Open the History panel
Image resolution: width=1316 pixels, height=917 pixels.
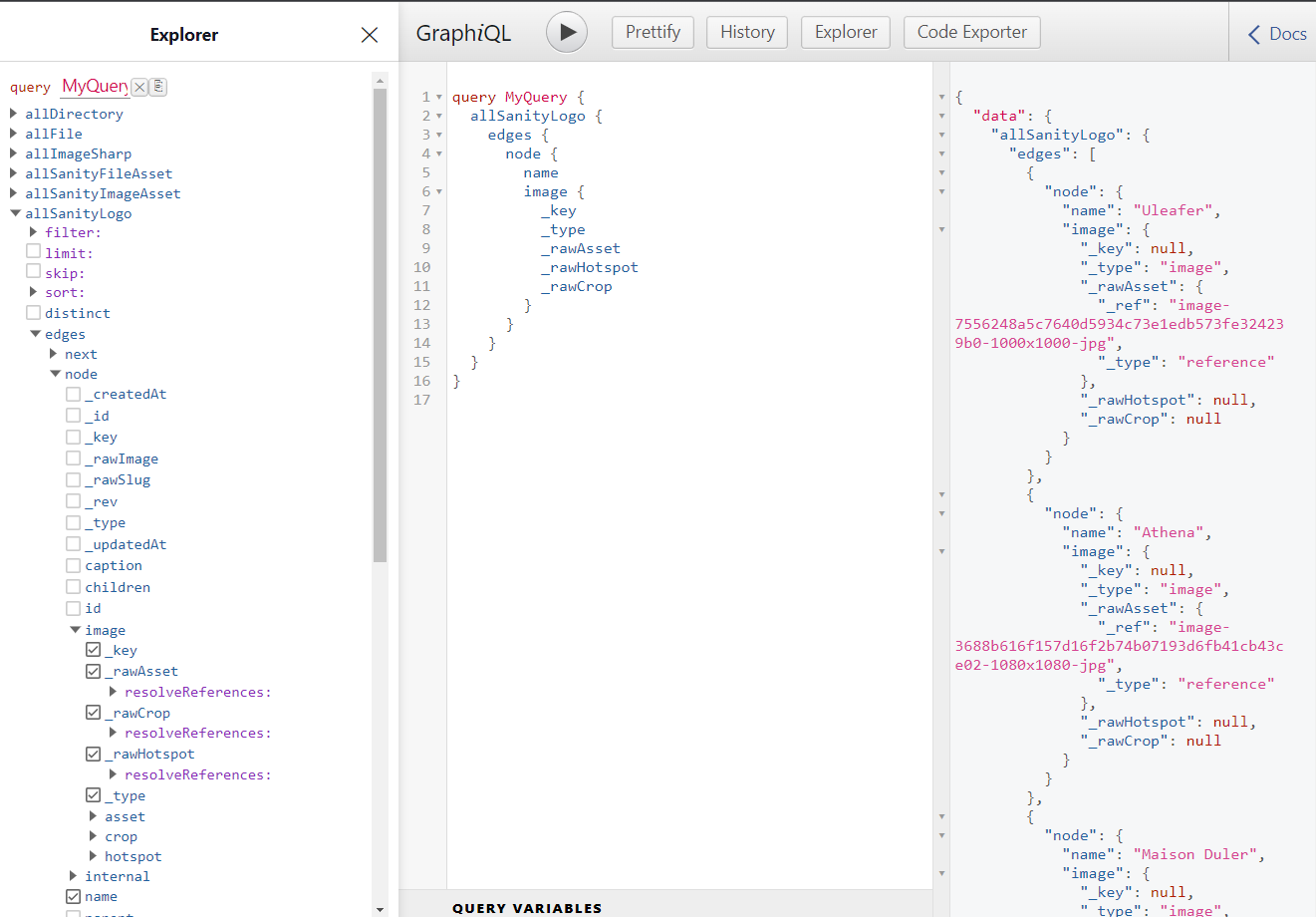coord(746,31)
